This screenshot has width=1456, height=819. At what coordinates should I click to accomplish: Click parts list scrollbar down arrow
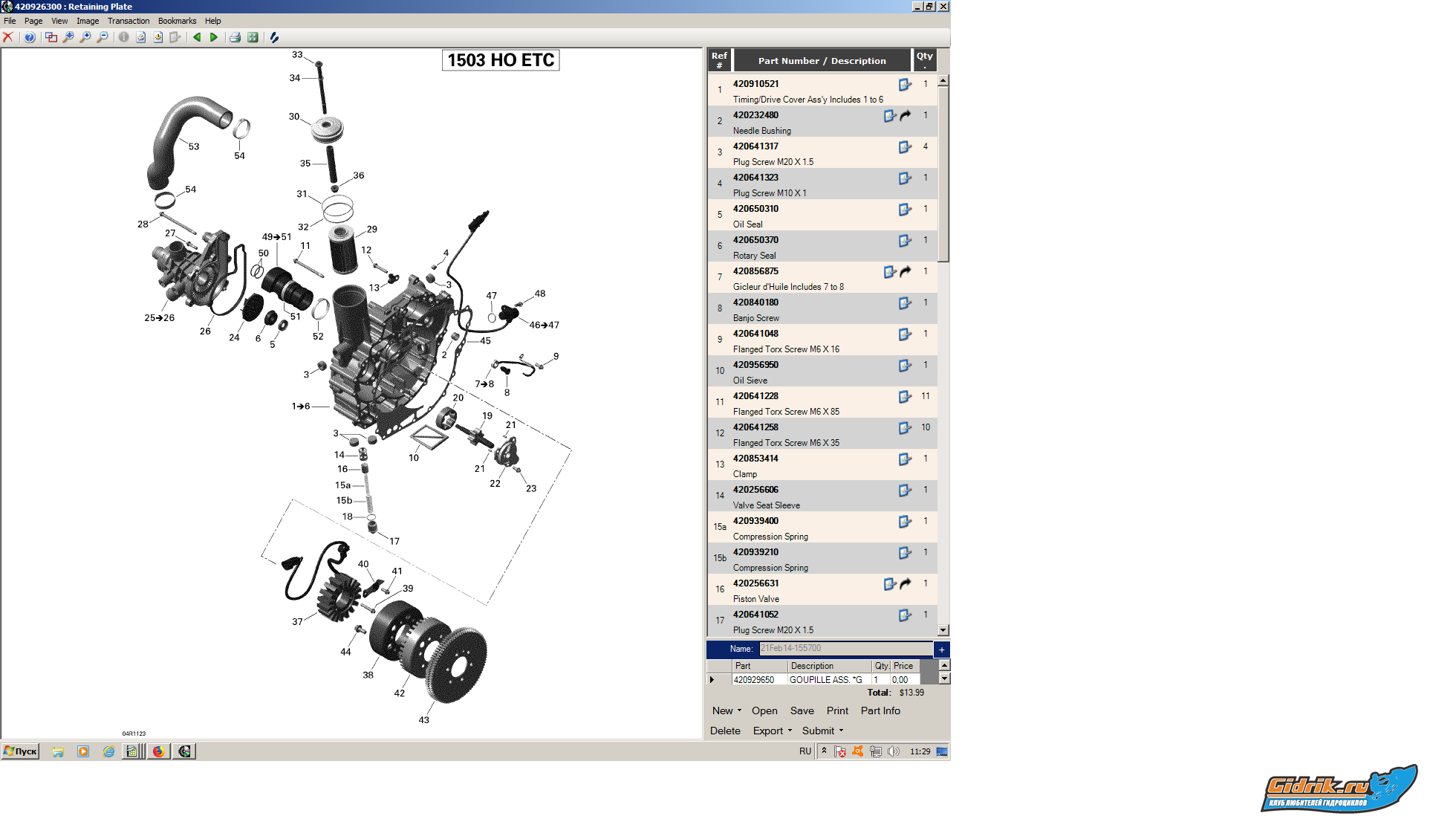click(x=943, y=630)
